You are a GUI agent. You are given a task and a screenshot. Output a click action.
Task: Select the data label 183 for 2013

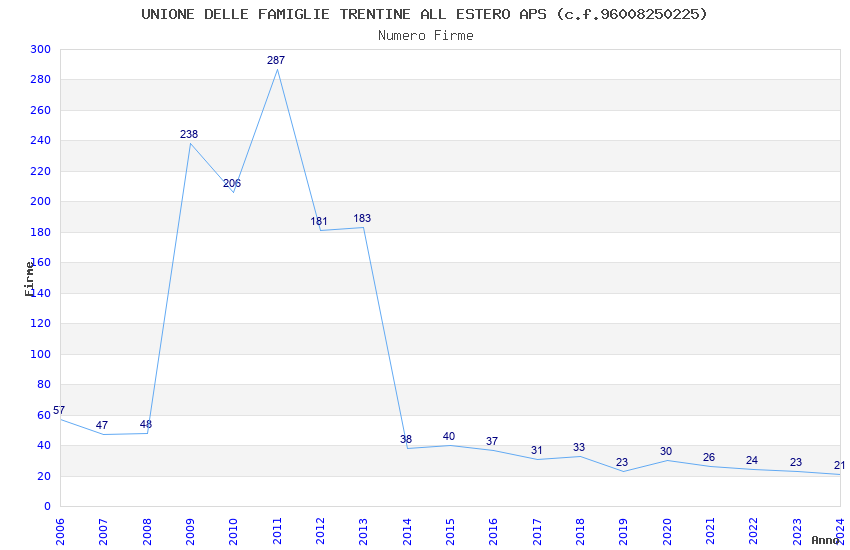tap(362, 218)
